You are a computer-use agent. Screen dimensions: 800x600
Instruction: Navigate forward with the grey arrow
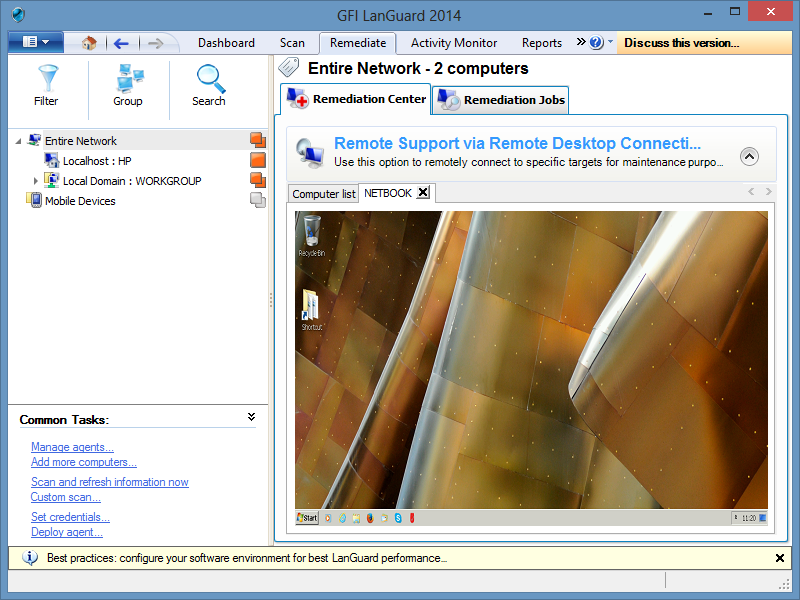(155, 43)
